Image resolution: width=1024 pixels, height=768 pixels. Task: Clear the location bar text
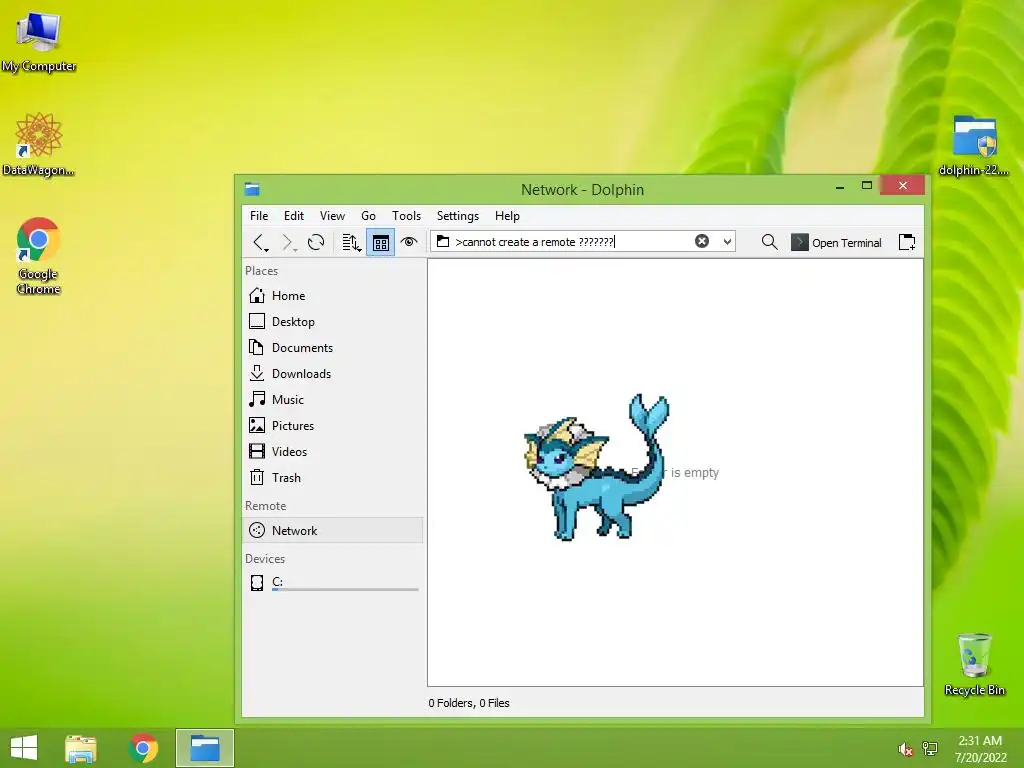tap(702, 241)
